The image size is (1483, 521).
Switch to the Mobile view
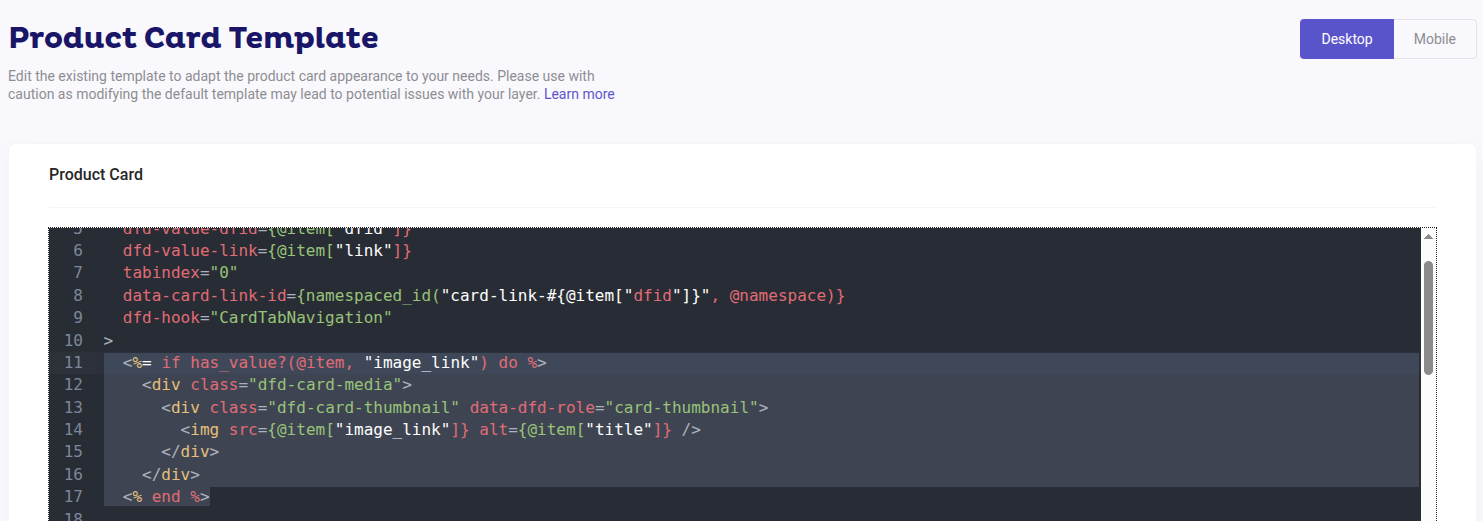coord(1435,39)
